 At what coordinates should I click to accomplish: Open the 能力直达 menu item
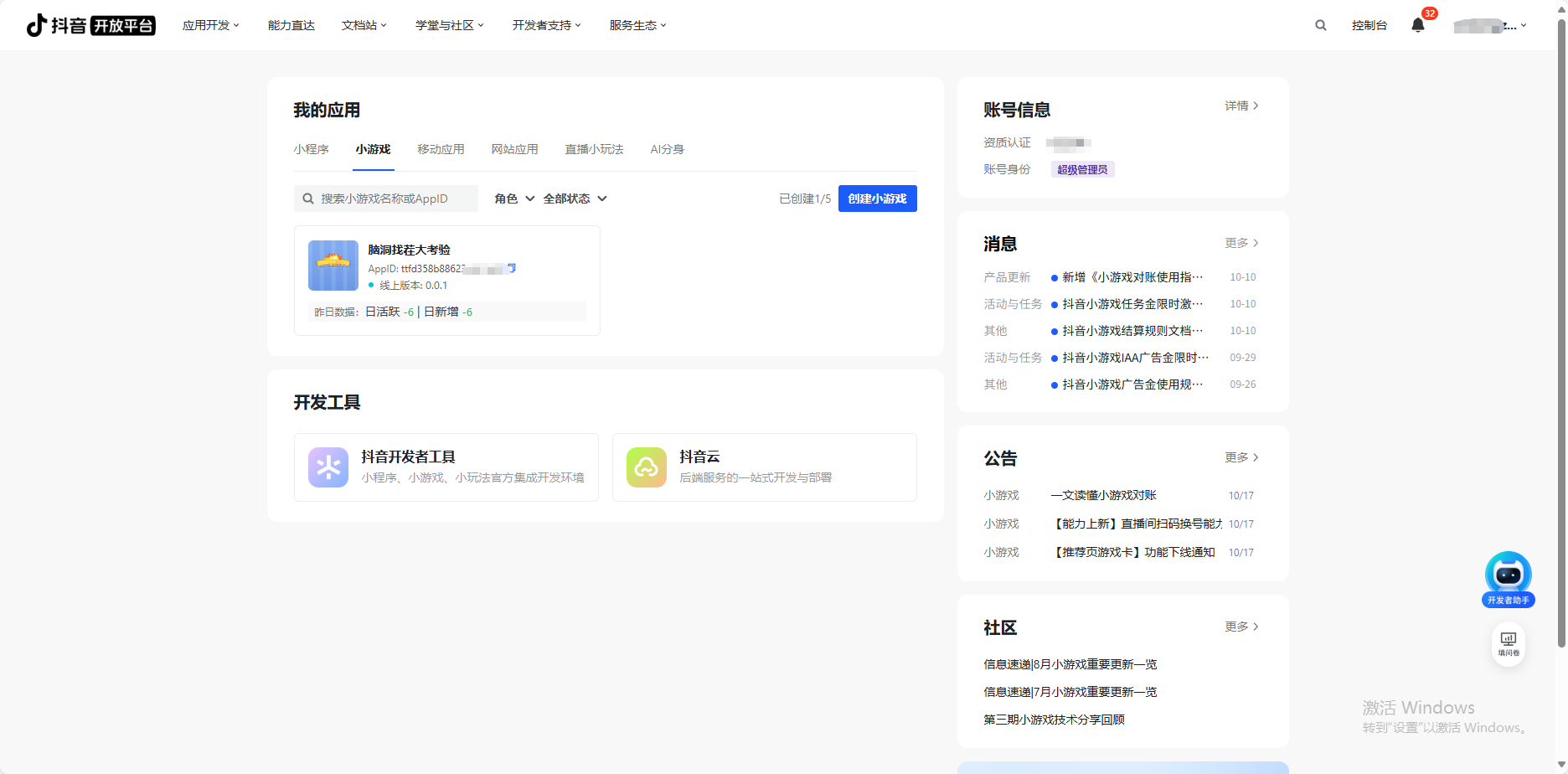291,25
